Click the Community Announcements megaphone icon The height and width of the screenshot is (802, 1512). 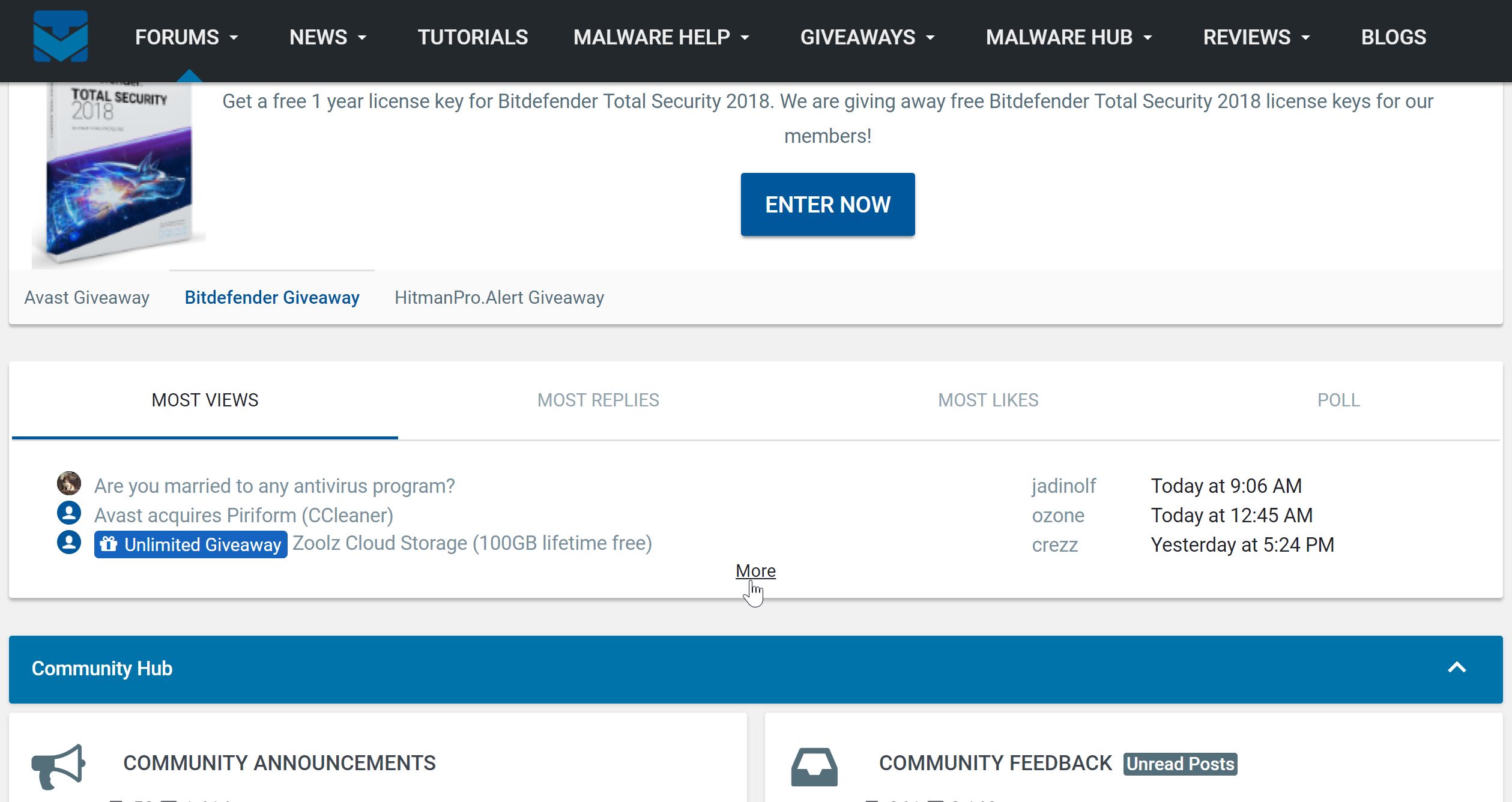point(58,766)
